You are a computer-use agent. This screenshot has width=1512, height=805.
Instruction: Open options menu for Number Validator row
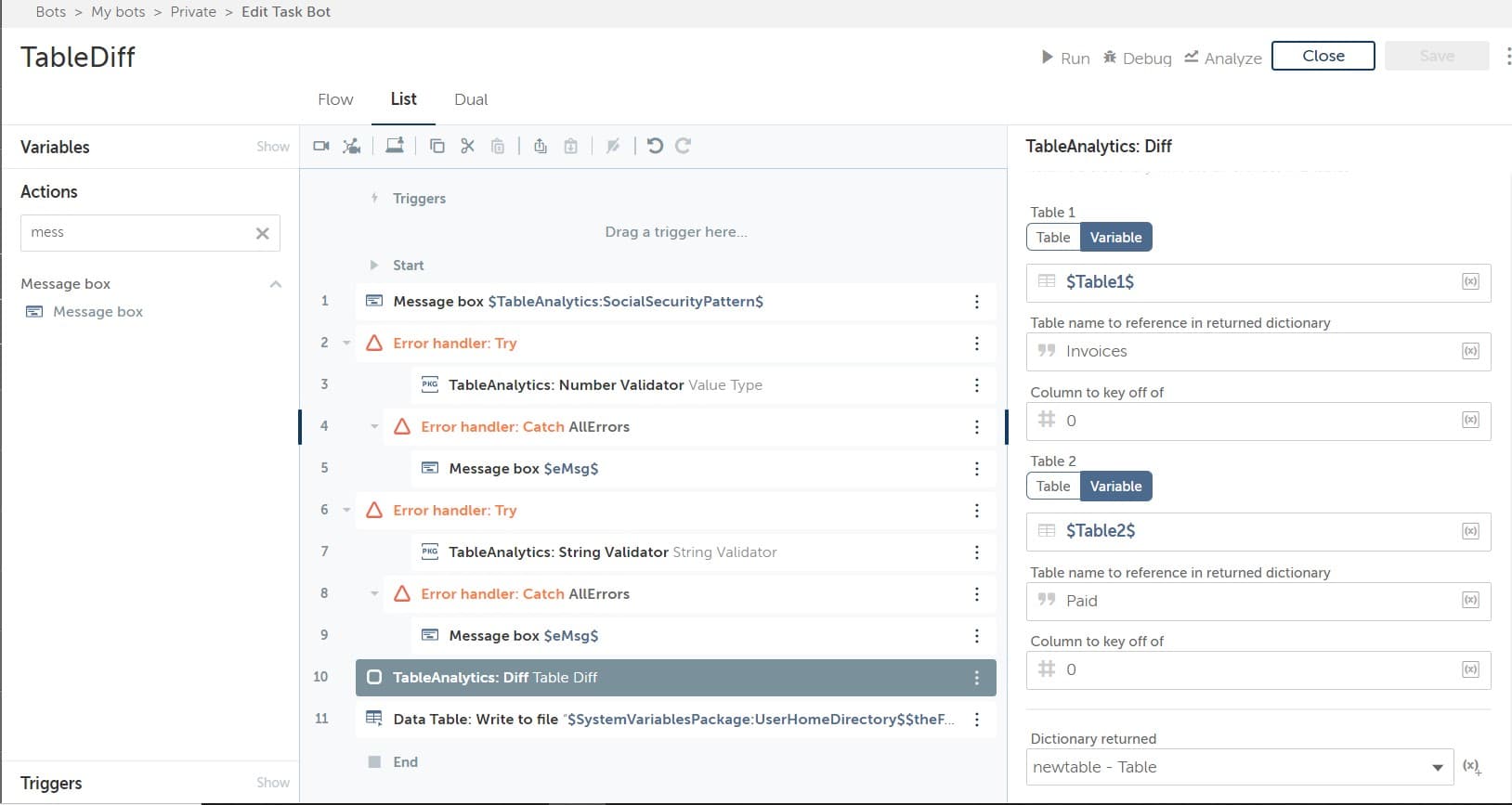coord(976,385)
